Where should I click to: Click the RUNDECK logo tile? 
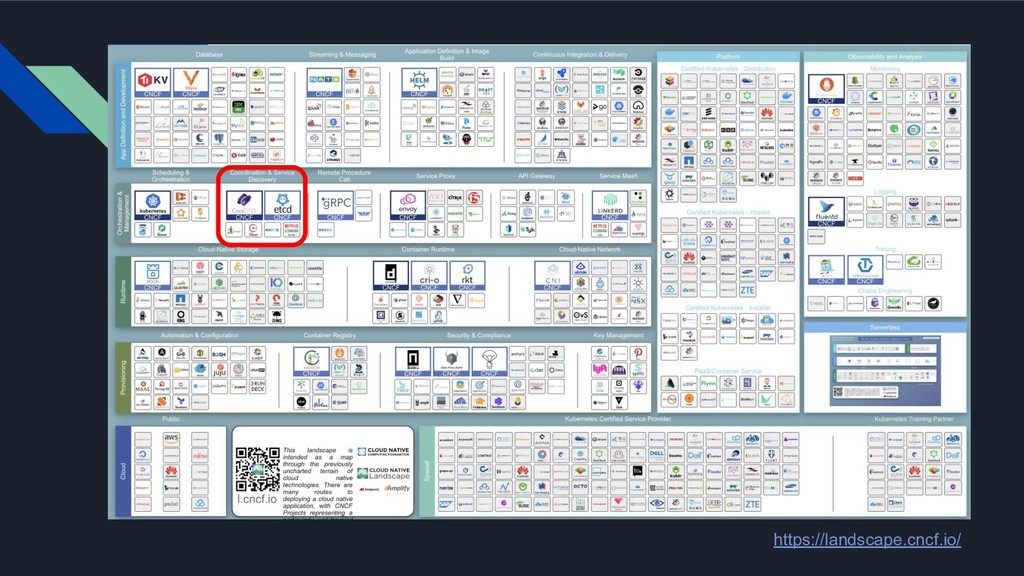[x=258, y=386]
